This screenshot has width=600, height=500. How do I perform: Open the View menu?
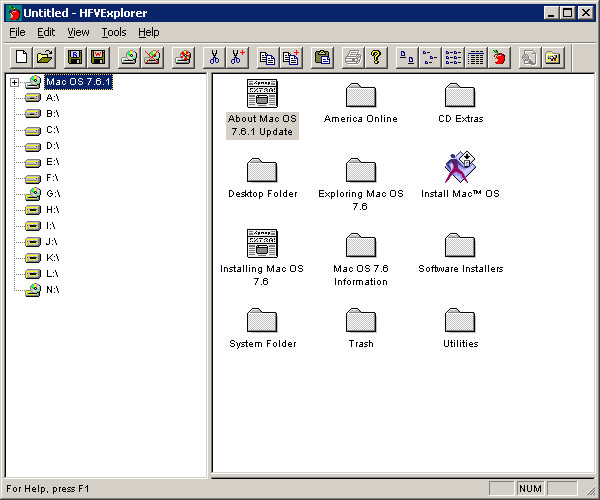click(78, 32)
